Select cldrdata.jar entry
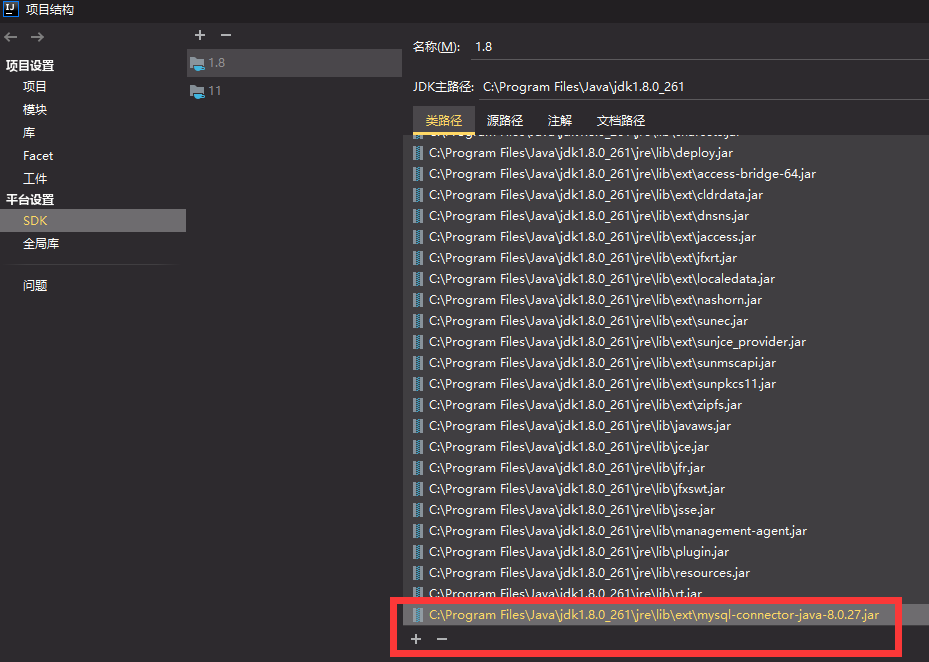 [x=666, y=195]
